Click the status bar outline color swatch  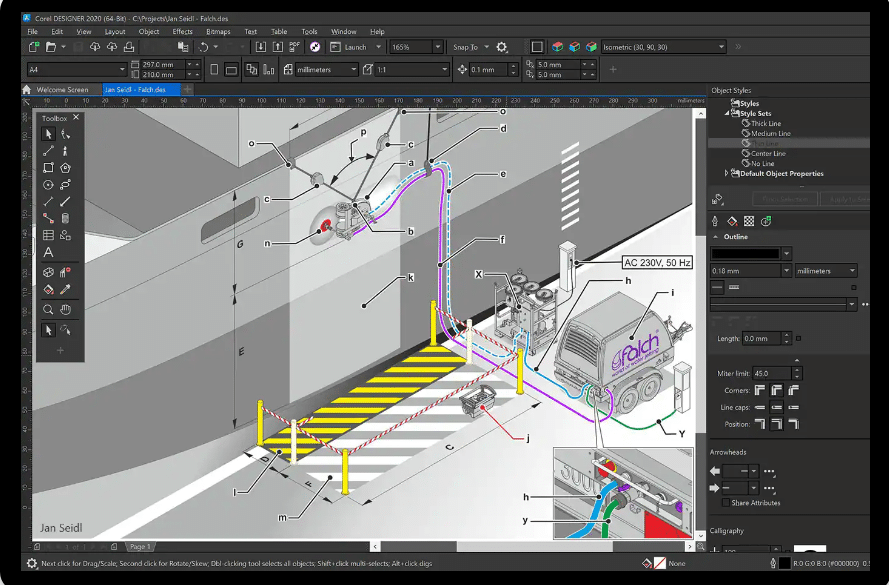coord(785,563)
